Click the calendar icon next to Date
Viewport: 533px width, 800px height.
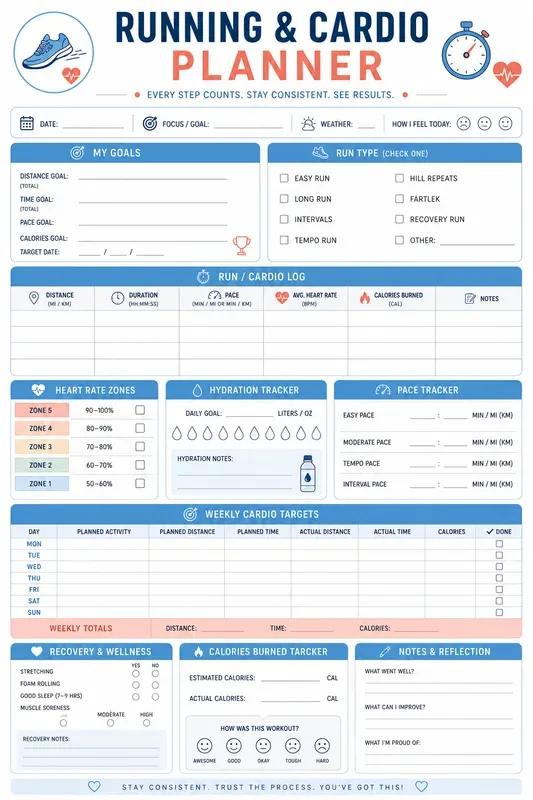[x=27, y=123]
